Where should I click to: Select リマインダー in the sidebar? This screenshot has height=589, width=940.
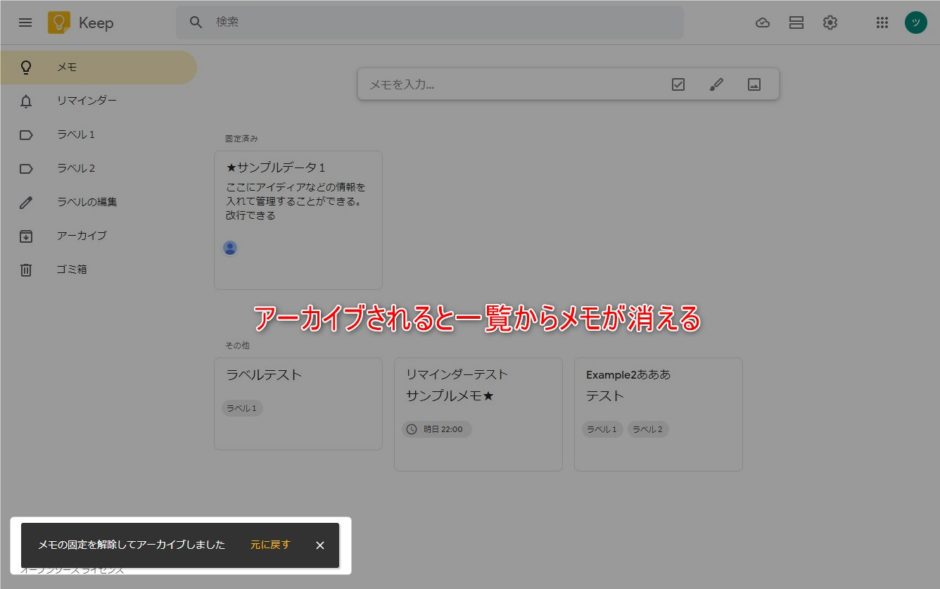[87, 101]
